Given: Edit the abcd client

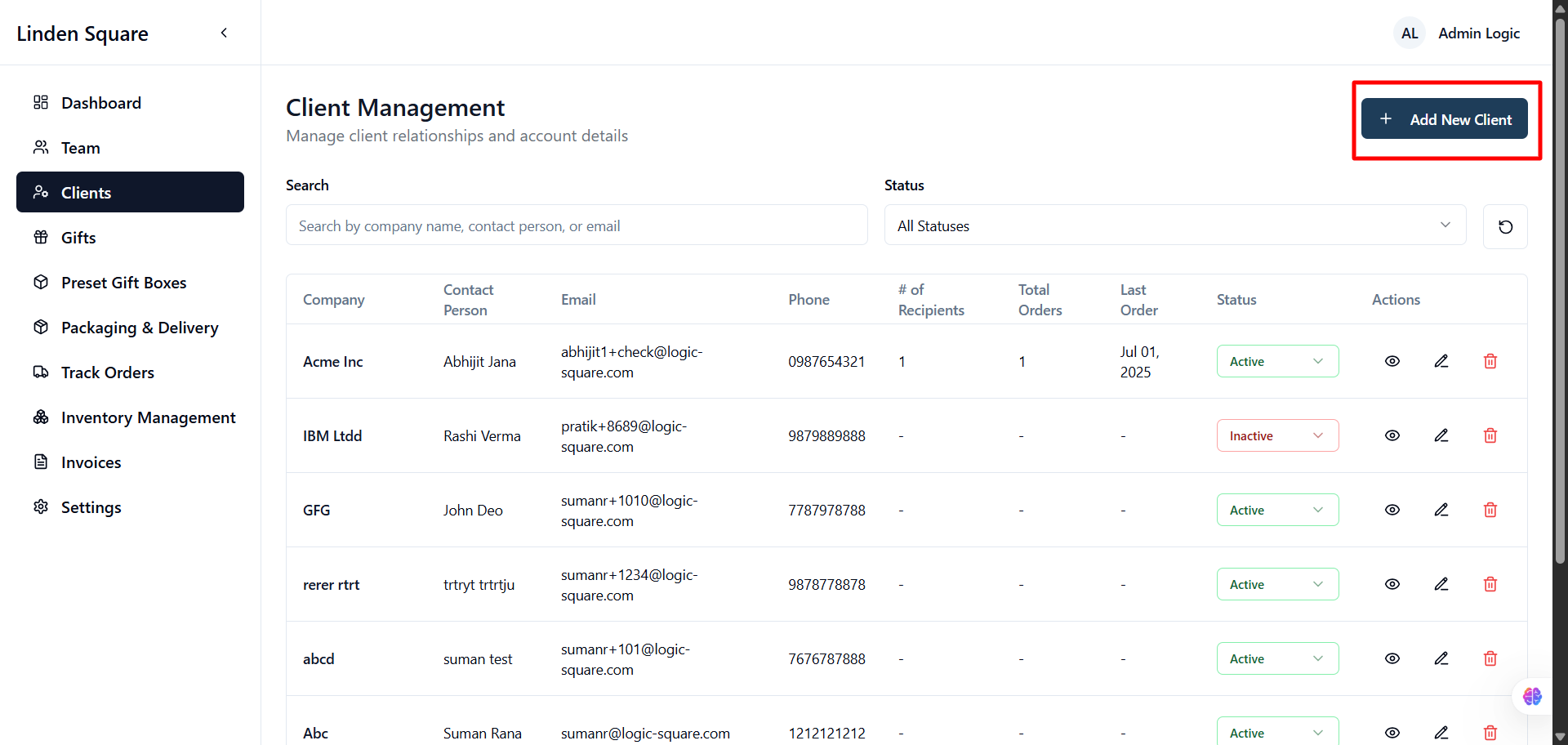Looking at the screenshot, I should pyautogui.click(x=1441, y=658).
